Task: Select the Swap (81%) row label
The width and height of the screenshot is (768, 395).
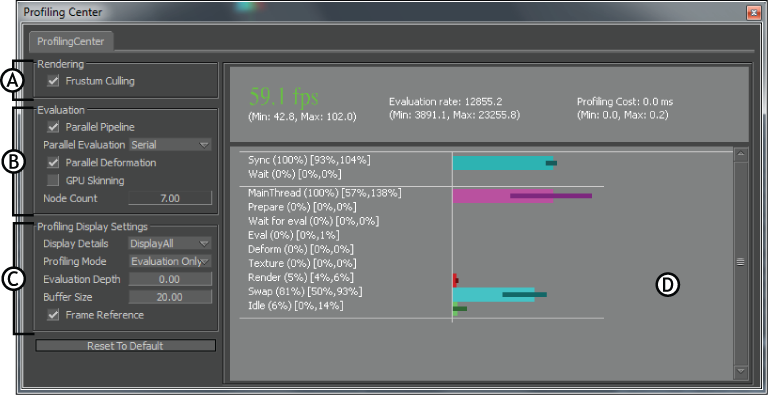Action: [x=305, y=292]
